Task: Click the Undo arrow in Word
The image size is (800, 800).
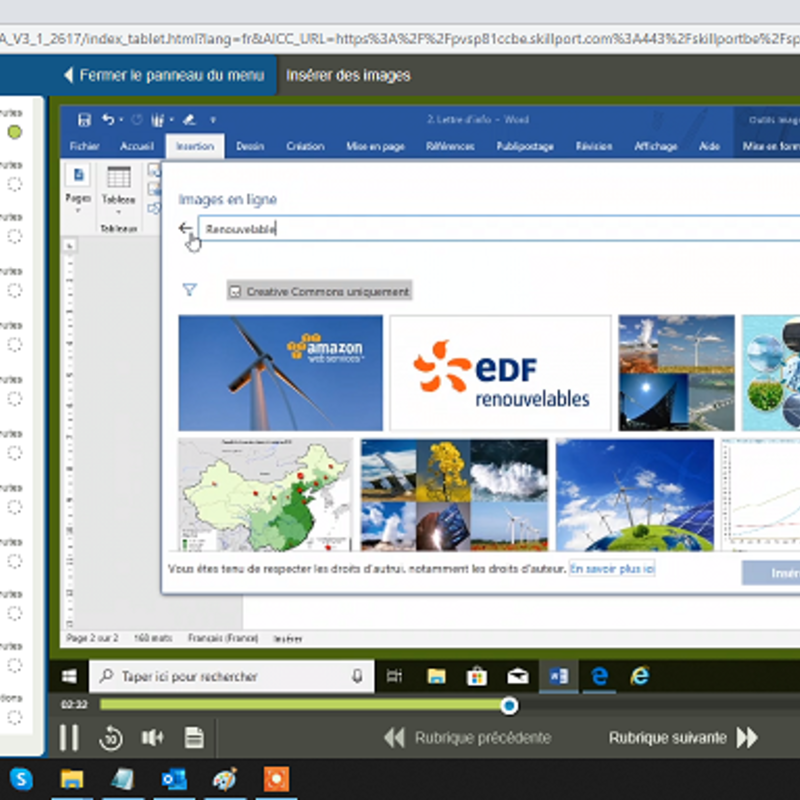Action: (x=108, y=119)
